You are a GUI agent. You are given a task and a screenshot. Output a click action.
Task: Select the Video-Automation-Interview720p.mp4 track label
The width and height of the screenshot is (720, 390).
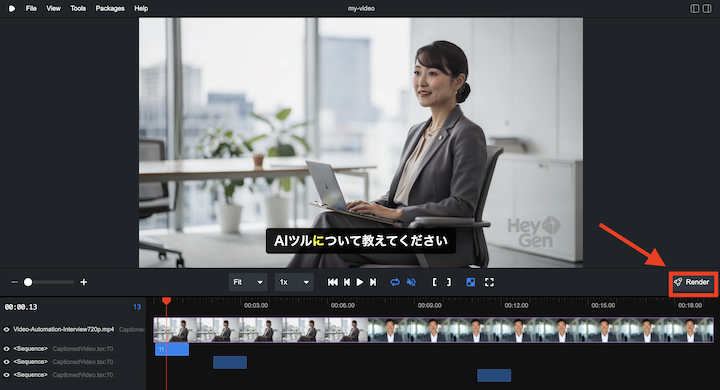tap(64, 329)
